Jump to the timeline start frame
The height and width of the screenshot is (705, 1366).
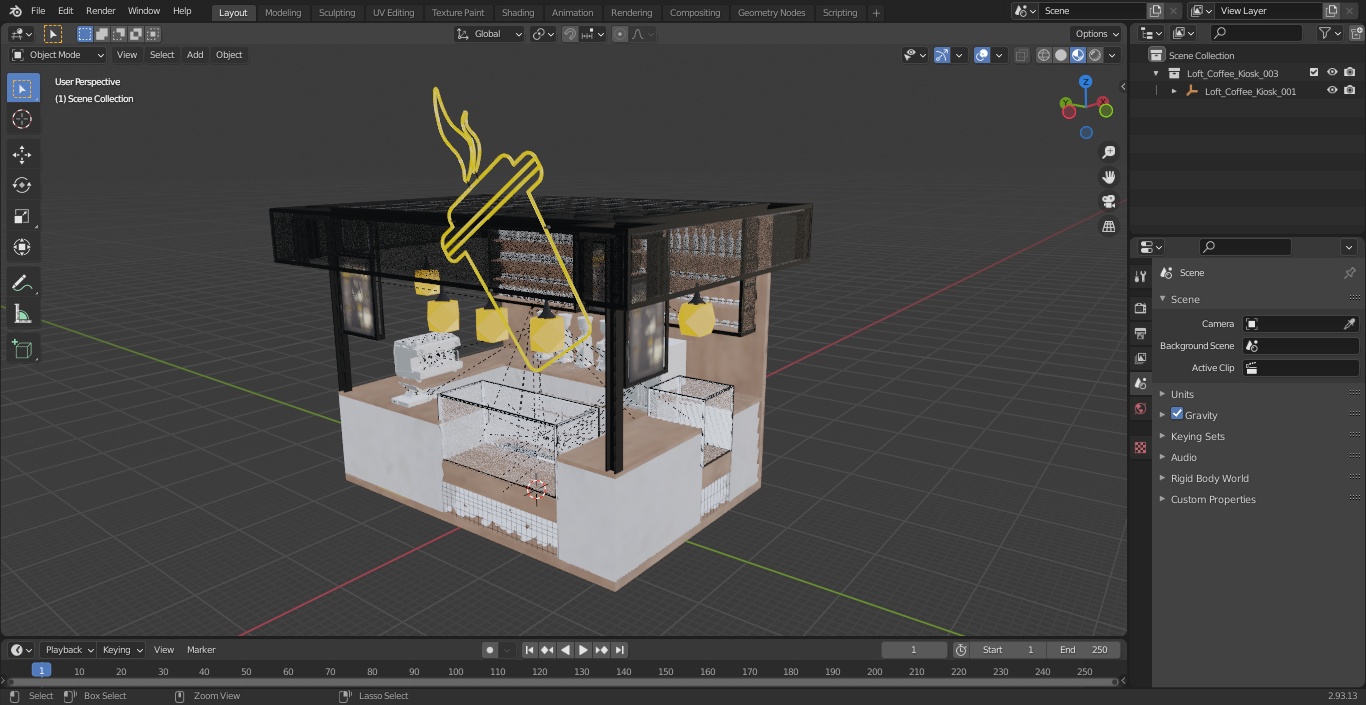pos(530,650)
